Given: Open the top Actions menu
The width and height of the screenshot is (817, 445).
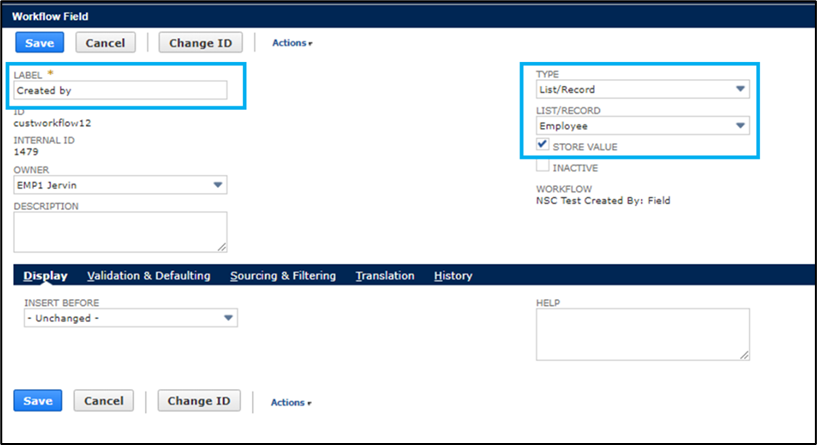Looking at the screenshot, I should [x=292, y=43].
